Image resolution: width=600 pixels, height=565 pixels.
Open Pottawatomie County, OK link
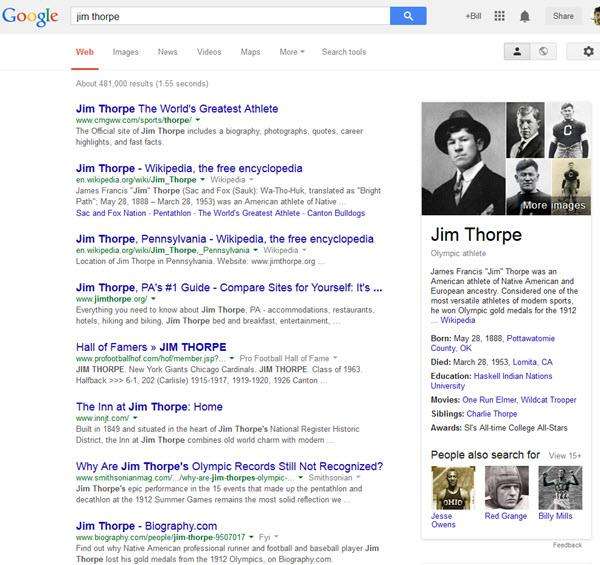click(x=492, y=343)
